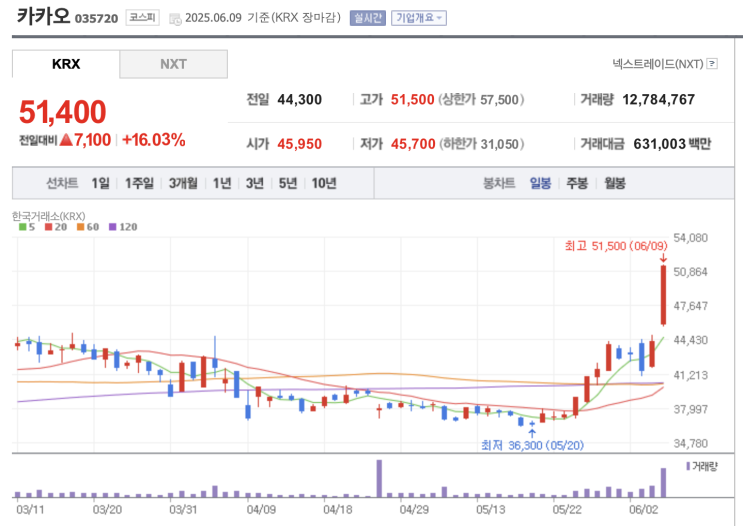Click the 선차트 section label

62,183
